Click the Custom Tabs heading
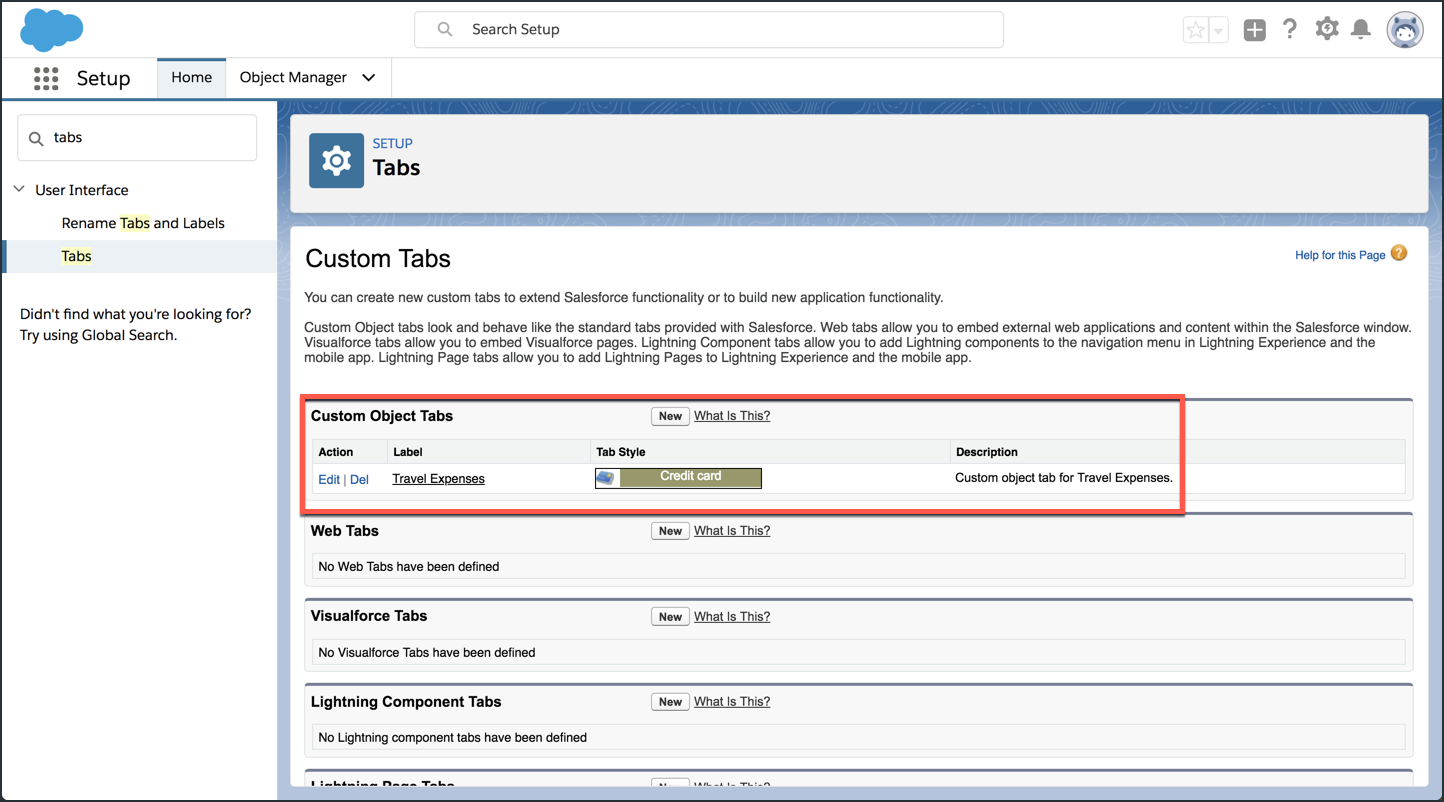1444x802 pixels. click(378, 259)
